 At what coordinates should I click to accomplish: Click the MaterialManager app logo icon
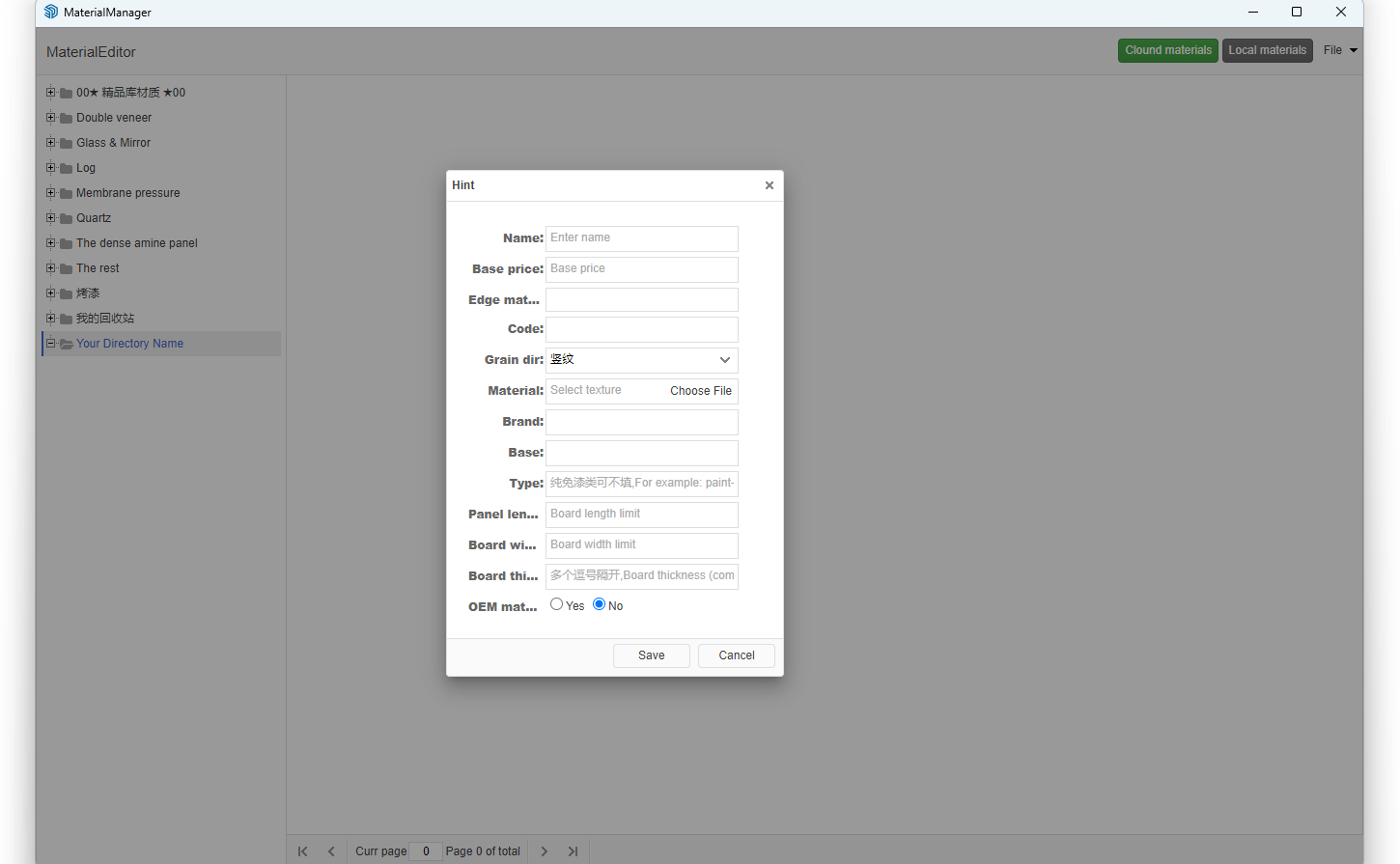tap(51, 12)
